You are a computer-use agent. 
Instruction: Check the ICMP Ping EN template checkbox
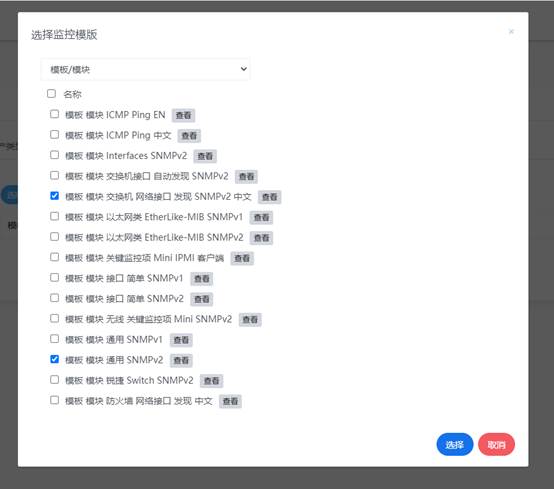click(54, 114)
